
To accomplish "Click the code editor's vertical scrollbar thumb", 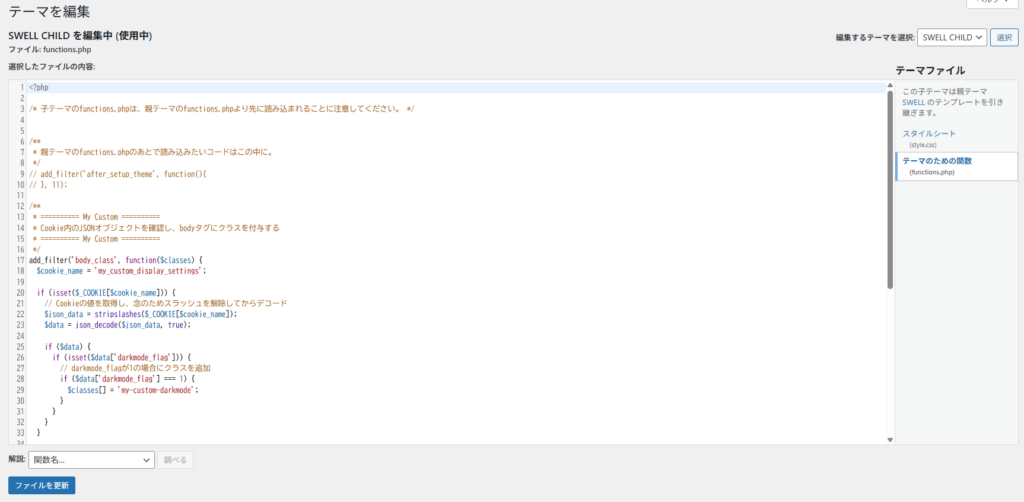I will point(889,190).
